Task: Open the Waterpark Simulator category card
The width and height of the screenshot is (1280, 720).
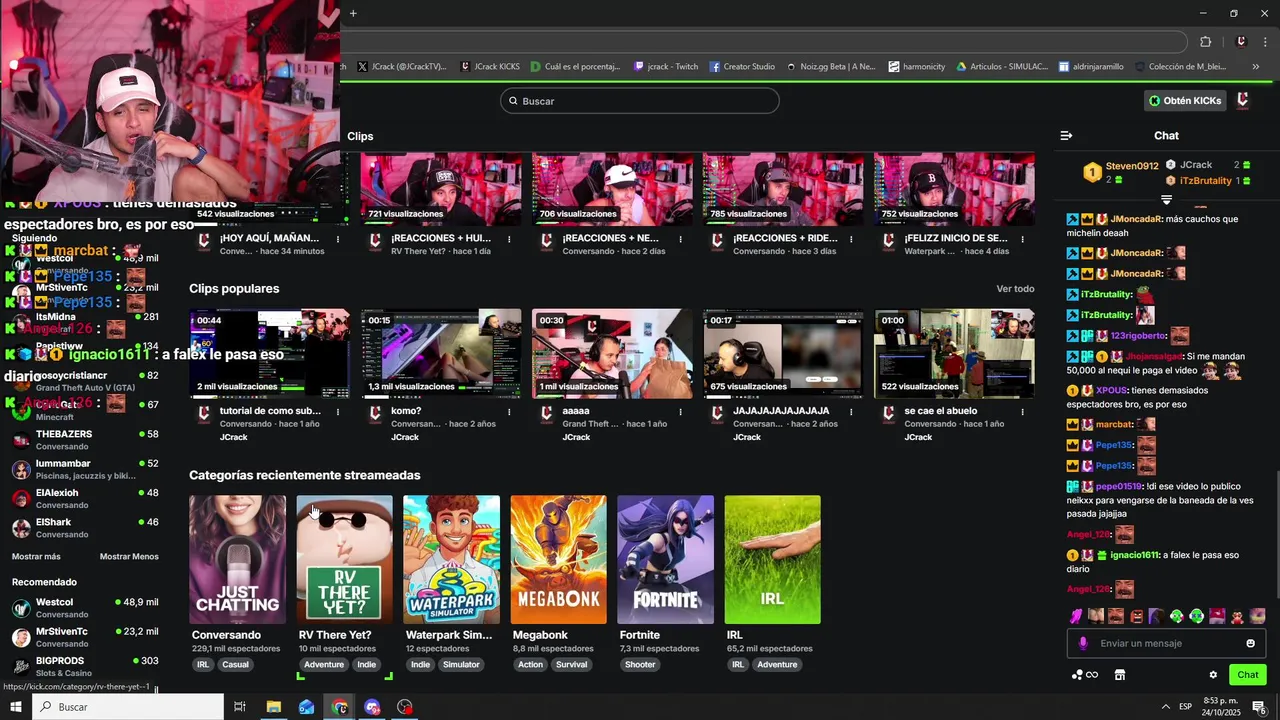Action: pyautogui.click(x=451, y=559)
